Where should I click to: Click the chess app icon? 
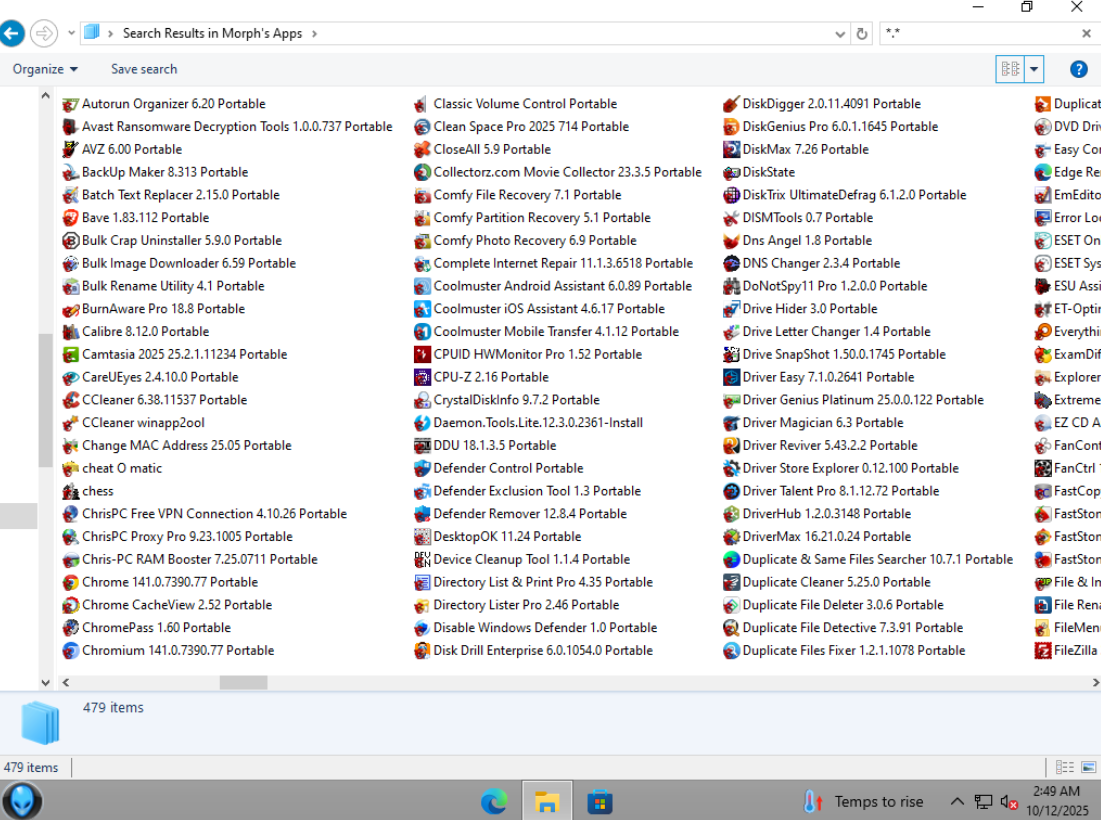70,491
